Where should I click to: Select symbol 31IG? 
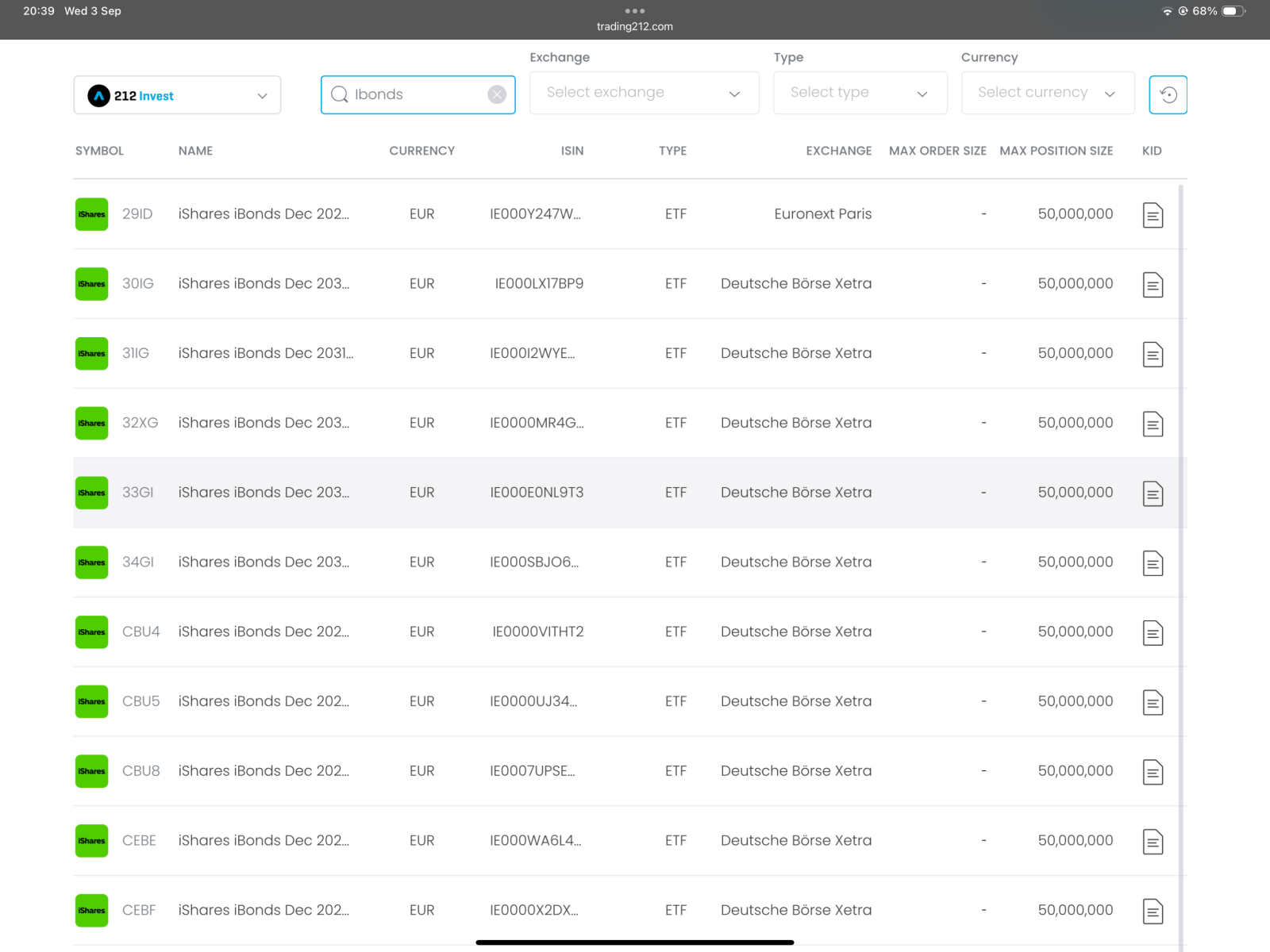136,354
